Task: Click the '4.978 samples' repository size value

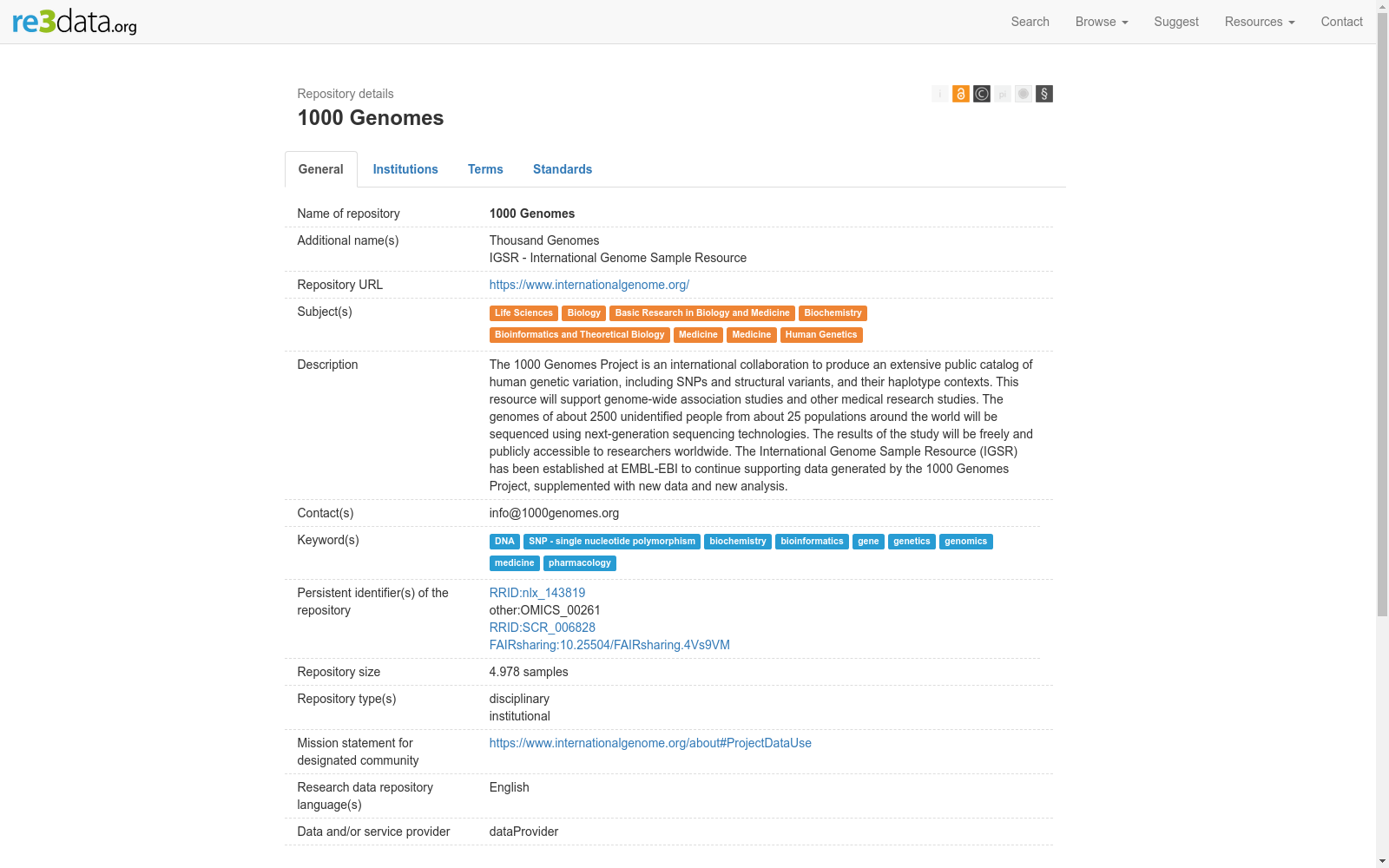Action: tap(529, 672)
